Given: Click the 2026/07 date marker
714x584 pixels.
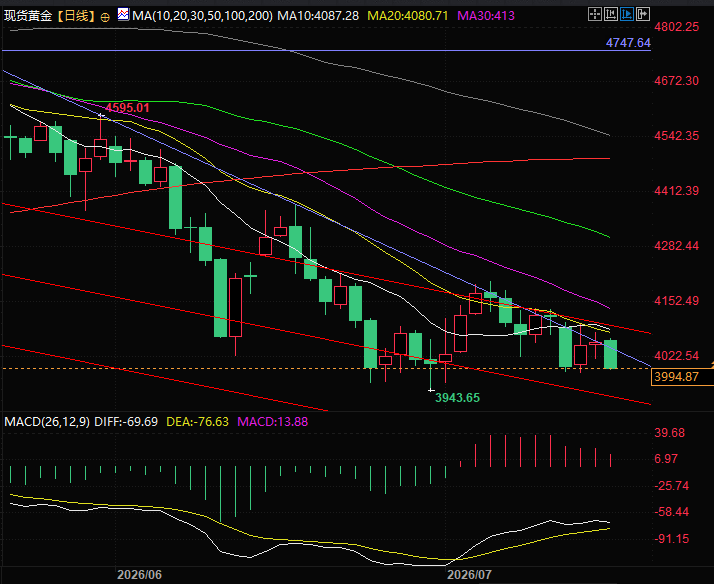Looking at the screenshot, I should [469, 574].
